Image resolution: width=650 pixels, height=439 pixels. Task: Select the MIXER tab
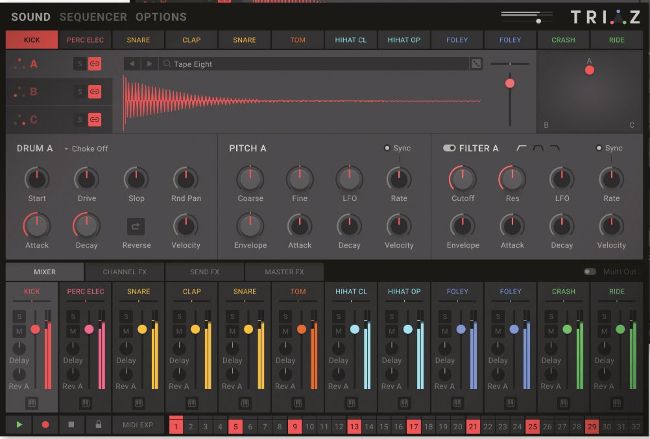coord(45,272)
